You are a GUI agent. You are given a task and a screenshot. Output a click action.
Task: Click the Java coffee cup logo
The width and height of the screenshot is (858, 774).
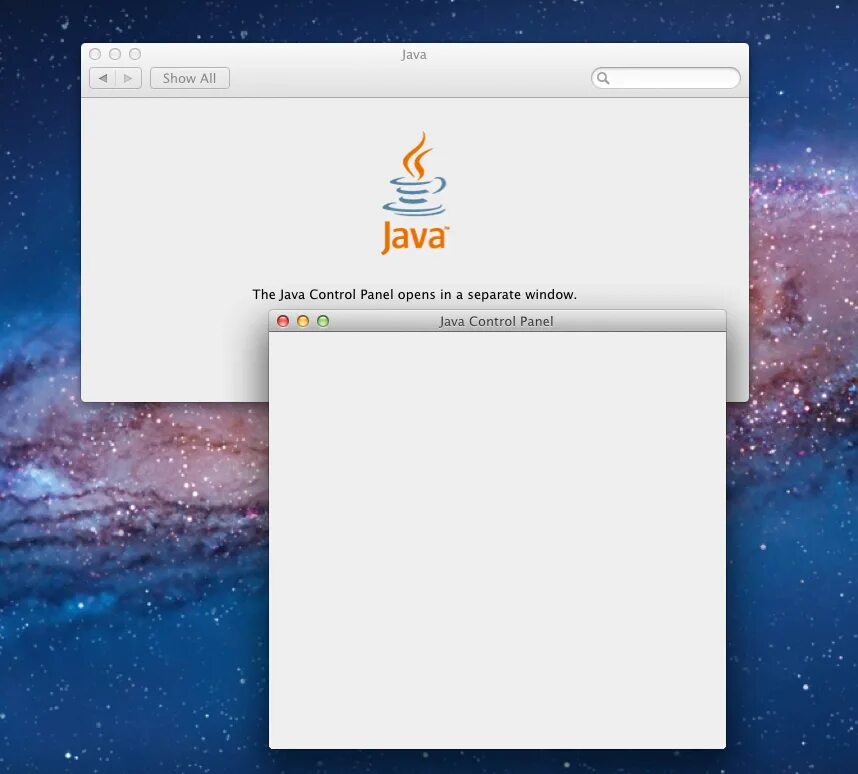(414, 193)
